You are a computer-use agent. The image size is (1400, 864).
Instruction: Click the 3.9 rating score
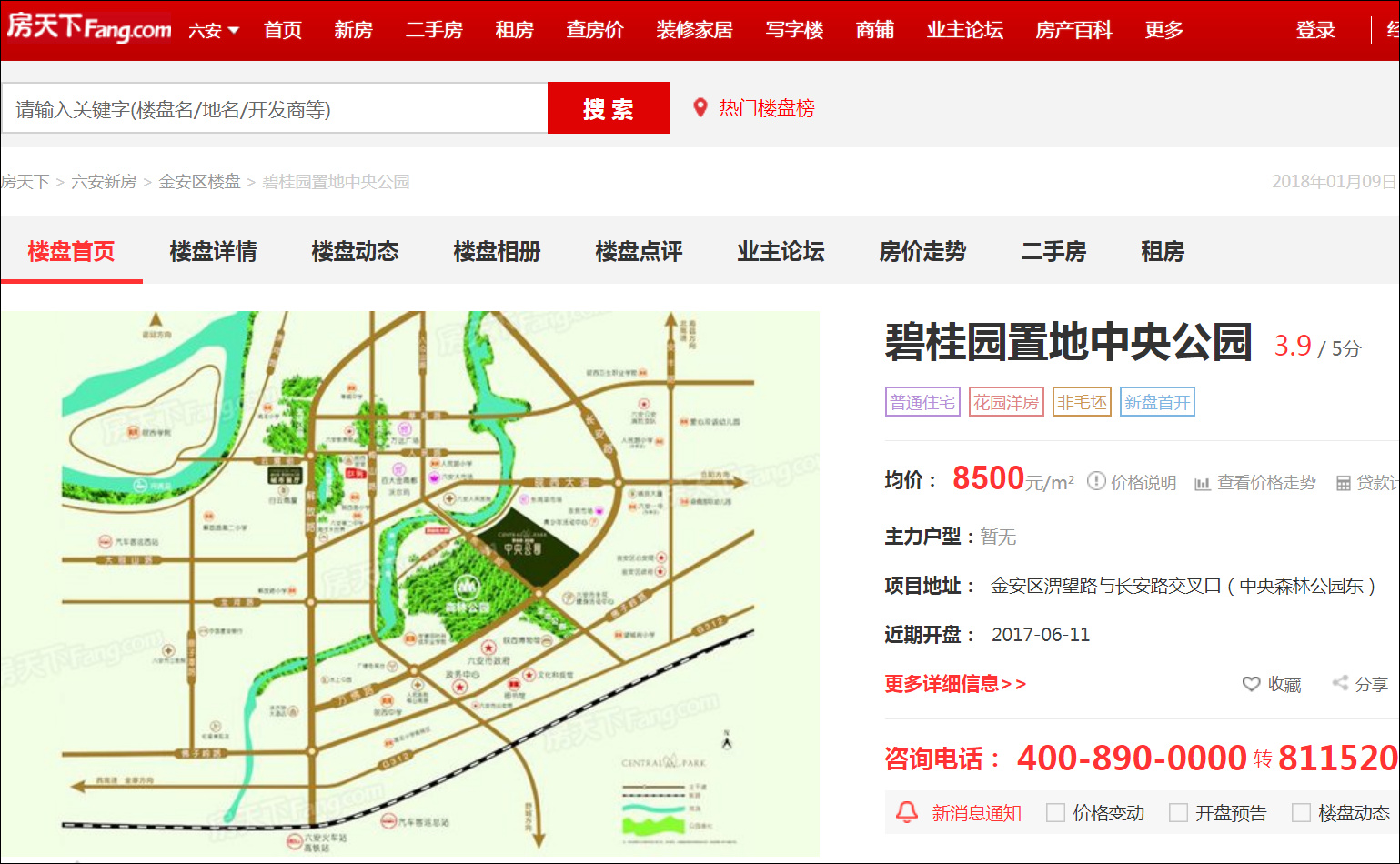(x=1292, y=346)
